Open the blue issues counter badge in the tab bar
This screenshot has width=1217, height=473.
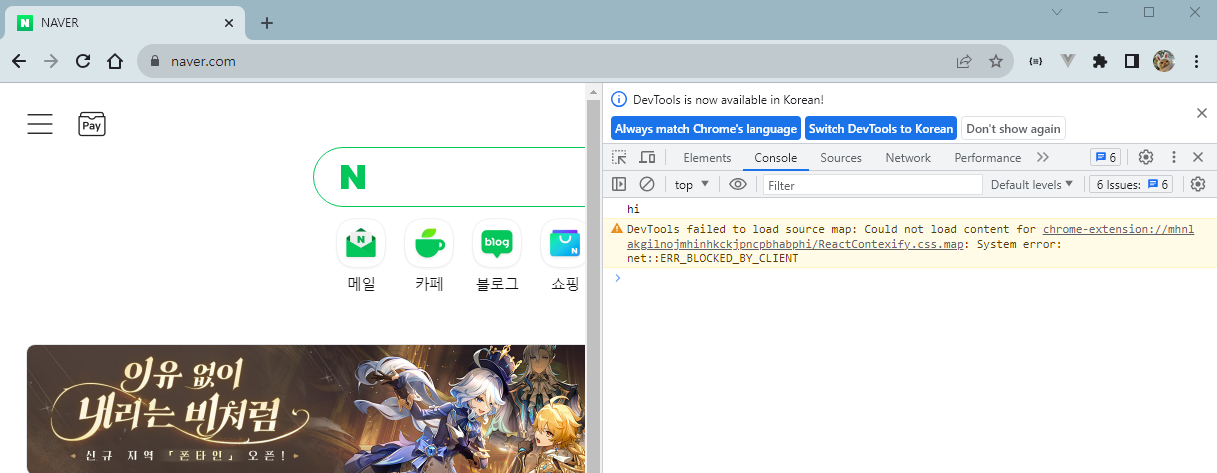pos(1105,157)
